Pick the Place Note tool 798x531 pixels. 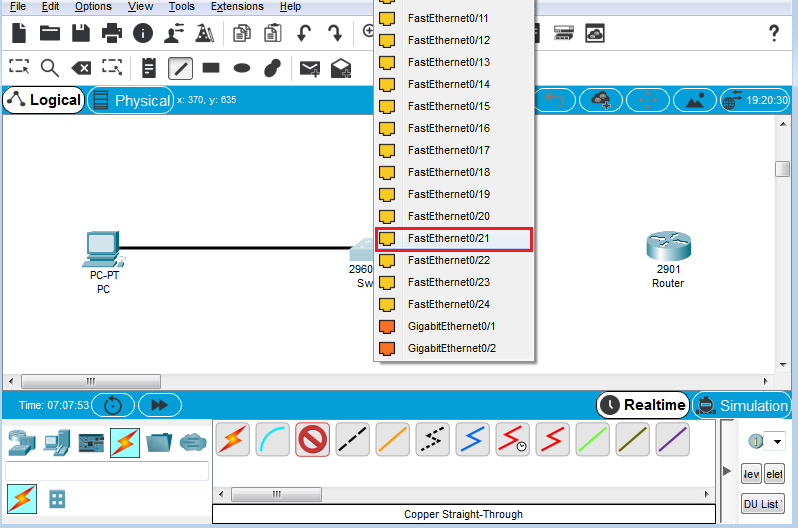coord(149,68)
